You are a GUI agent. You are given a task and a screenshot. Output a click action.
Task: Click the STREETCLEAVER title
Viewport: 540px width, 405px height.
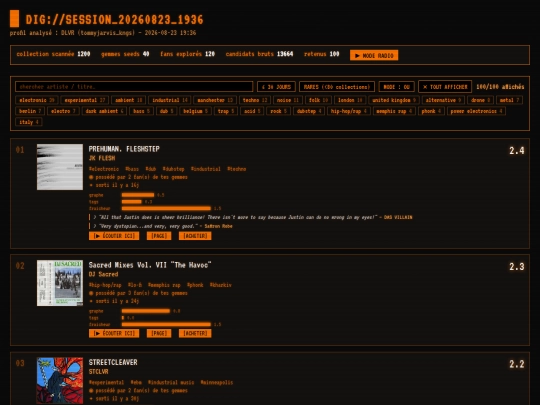[113, 362]
